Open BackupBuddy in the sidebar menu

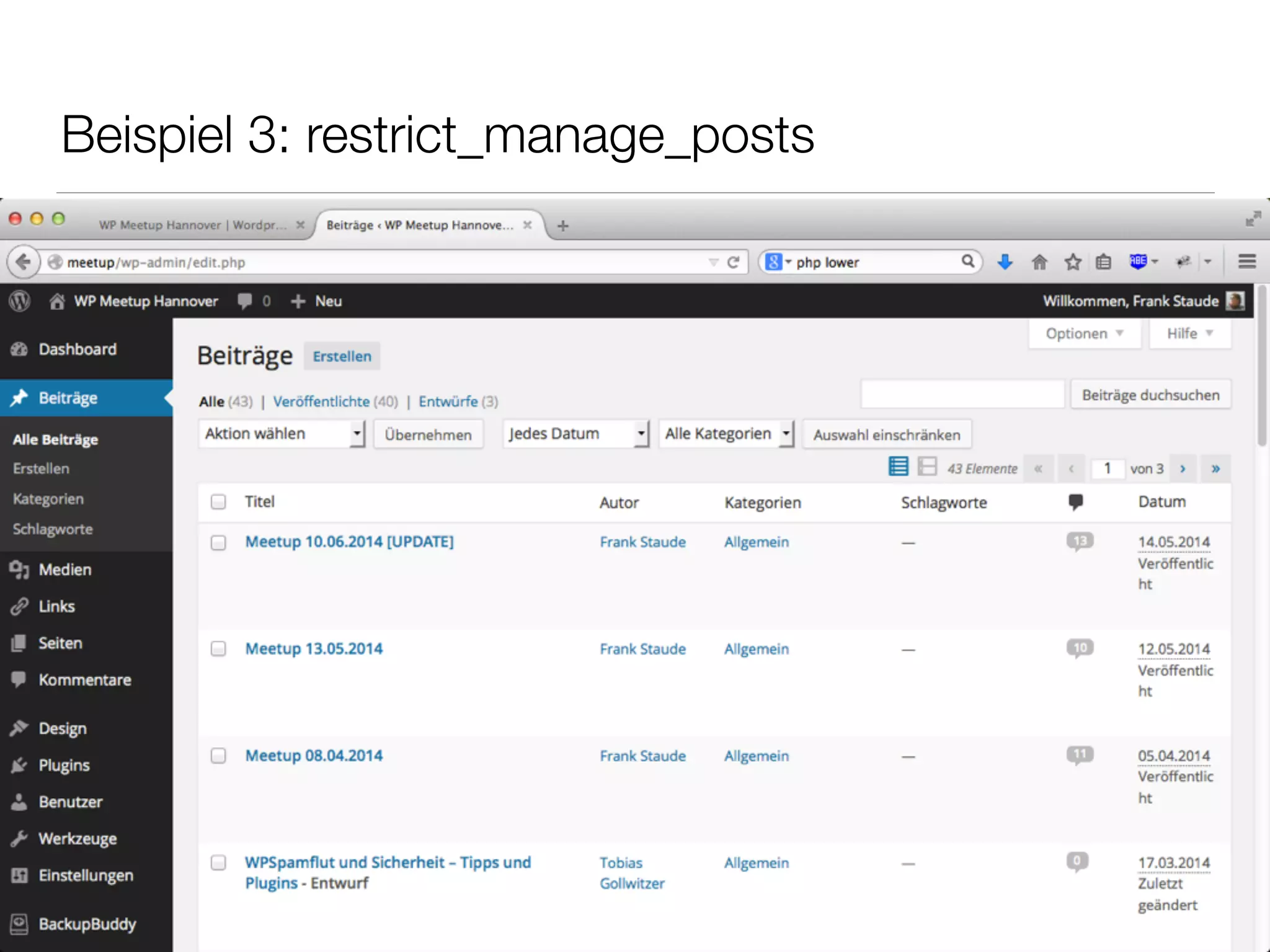pos(86,924)
